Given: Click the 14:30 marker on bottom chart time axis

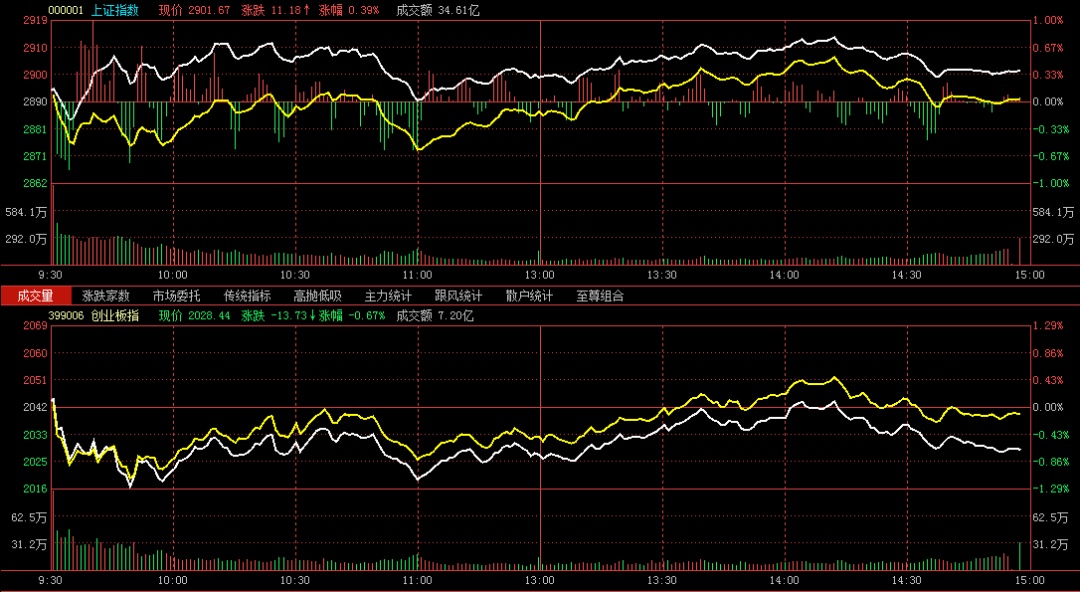Looking at the screenshot, I should tap(906, 580).
